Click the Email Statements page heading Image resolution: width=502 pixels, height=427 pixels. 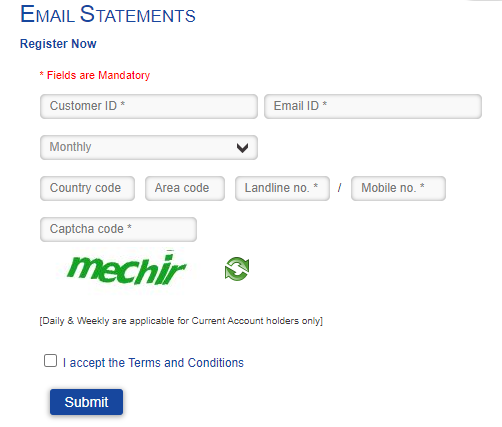[108, 14]
